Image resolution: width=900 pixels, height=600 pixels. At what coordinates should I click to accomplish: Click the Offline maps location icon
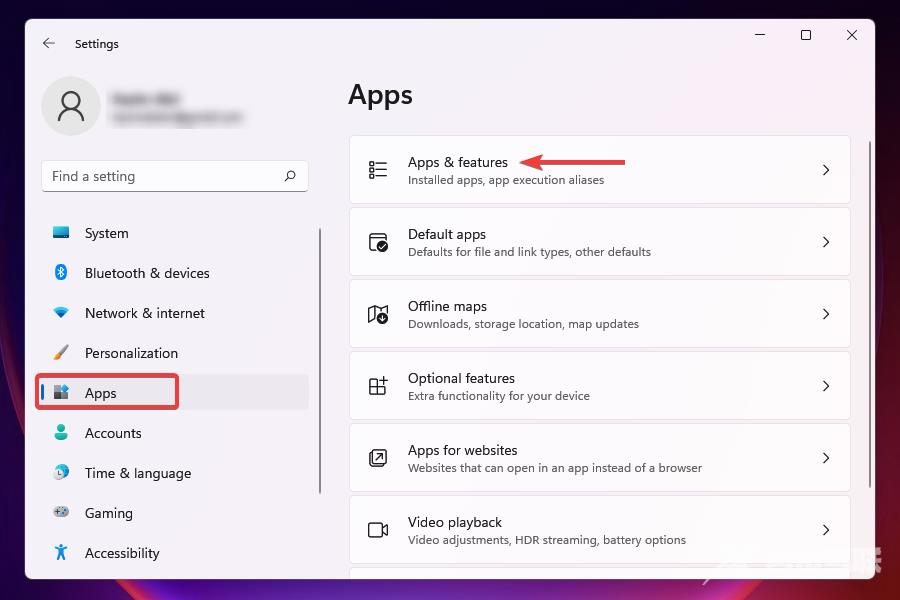(378, 313)
